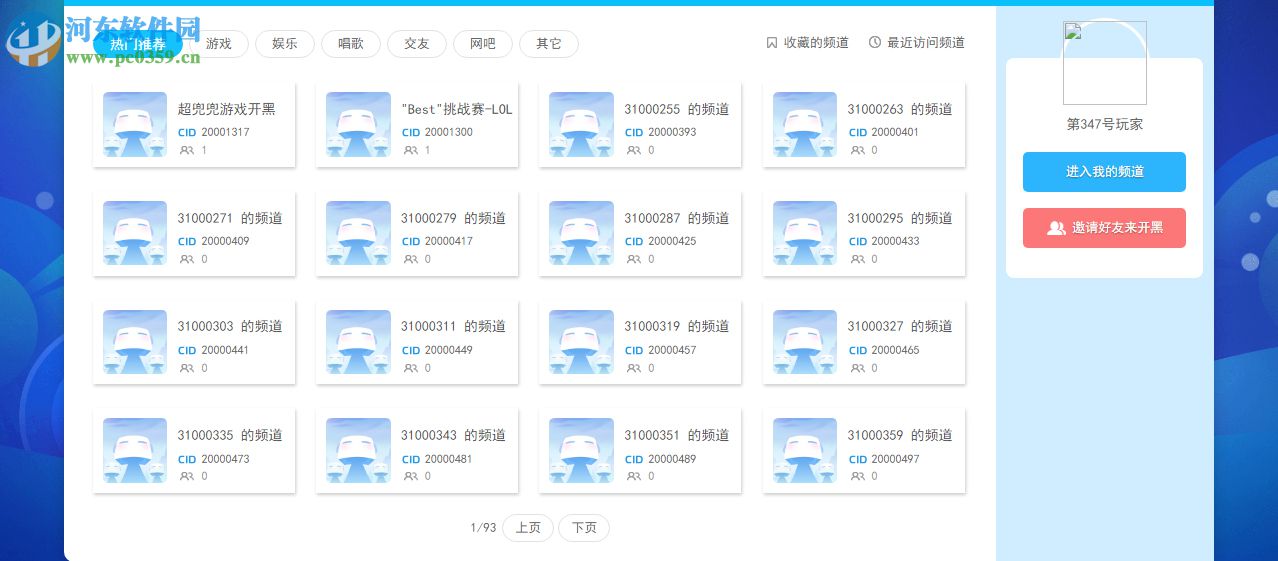Click 邀请好友来开黑 button
1278x561 pixels.
point(1104,228)
